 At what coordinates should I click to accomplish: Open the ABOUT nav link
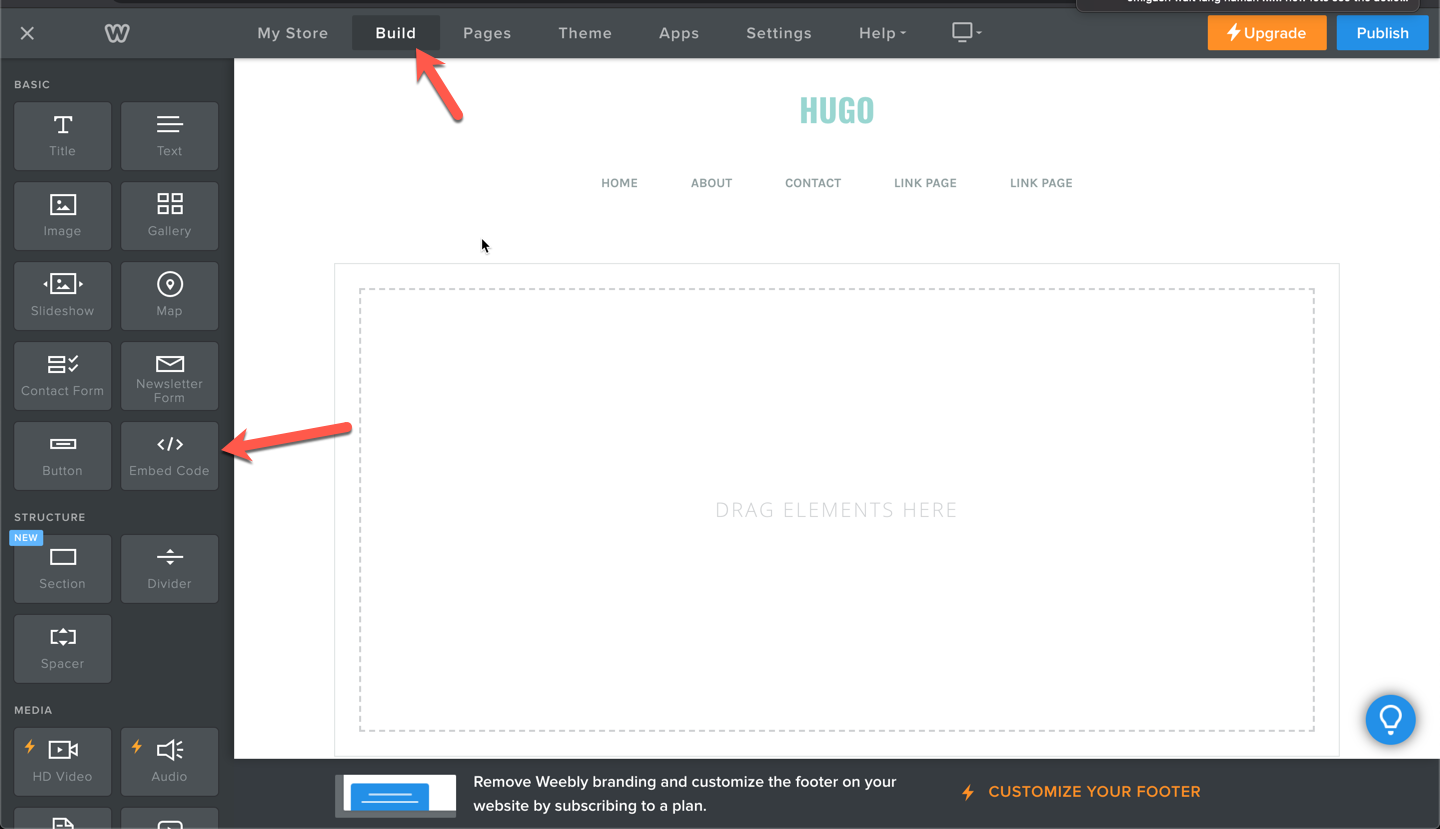711,183
